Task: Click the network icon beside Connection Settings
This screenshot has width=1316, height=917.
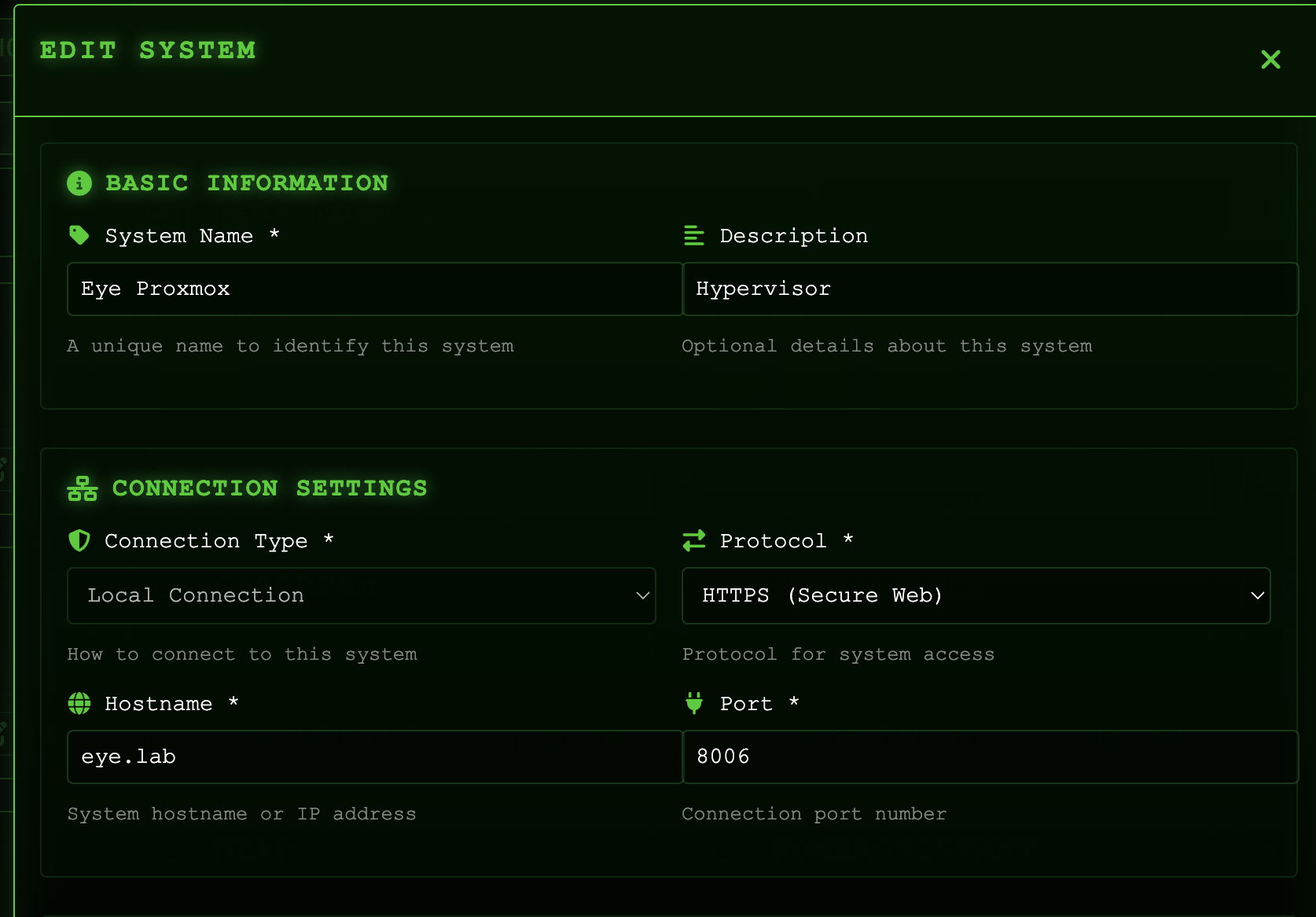Action: 83,488
